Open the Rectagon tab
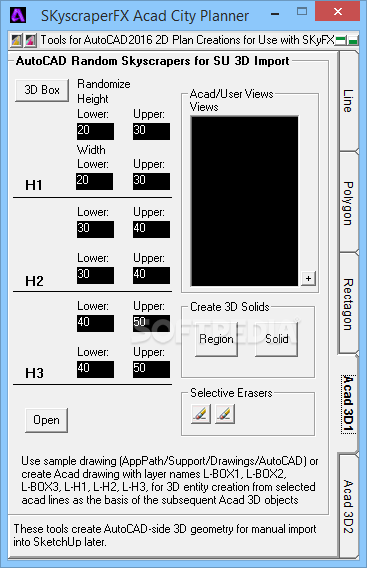This screenshot has height=568, width=367. 348,304
